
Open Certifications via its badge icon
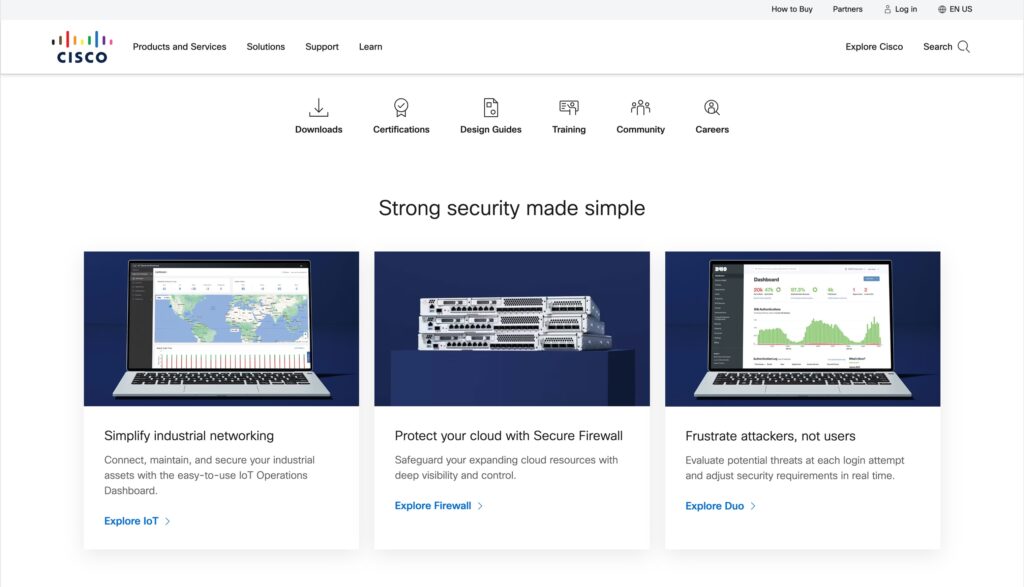[400, 106]
